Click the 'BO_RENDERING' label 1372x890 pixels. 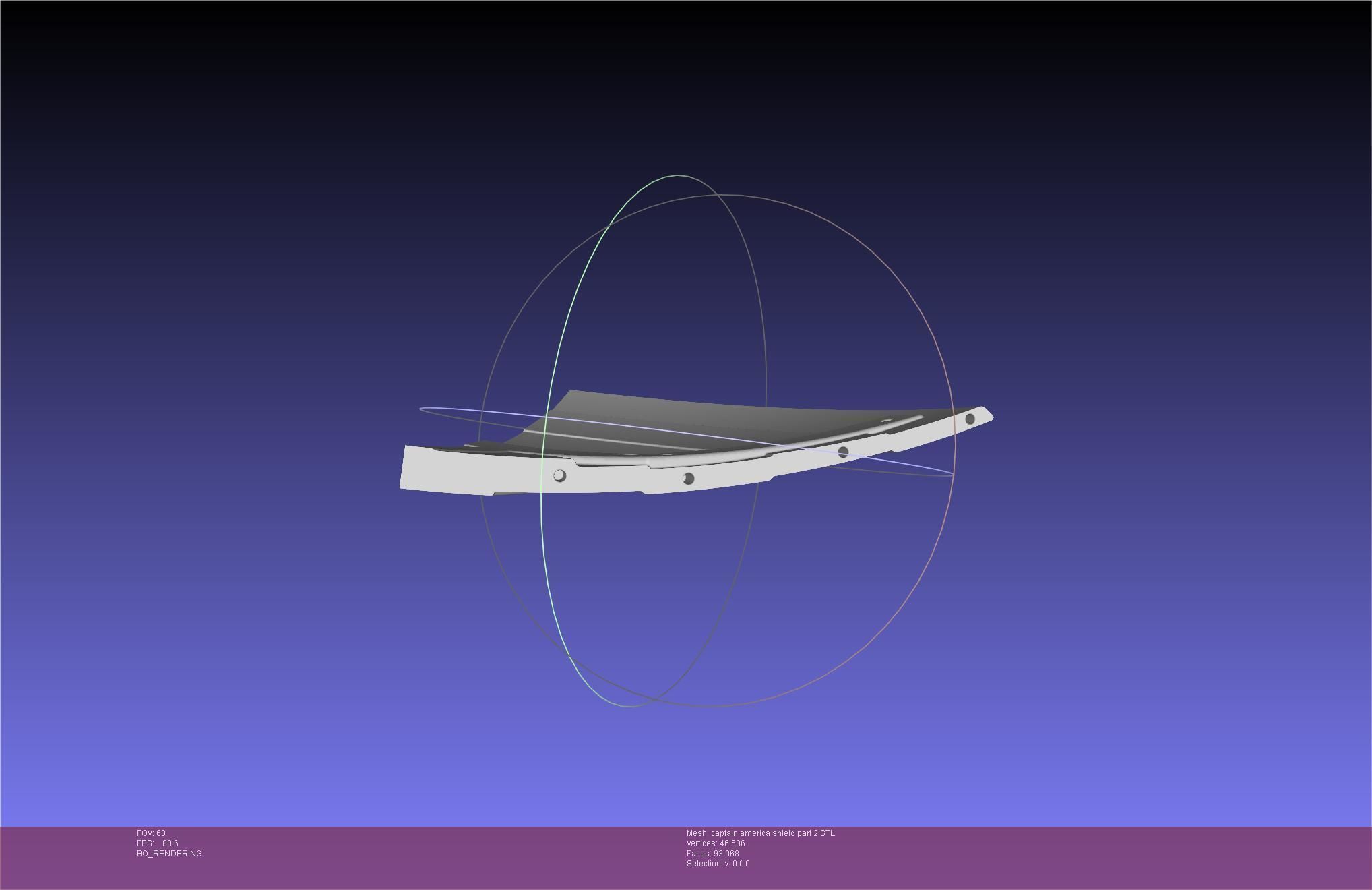pyautogui.click(x=169, y=854)
